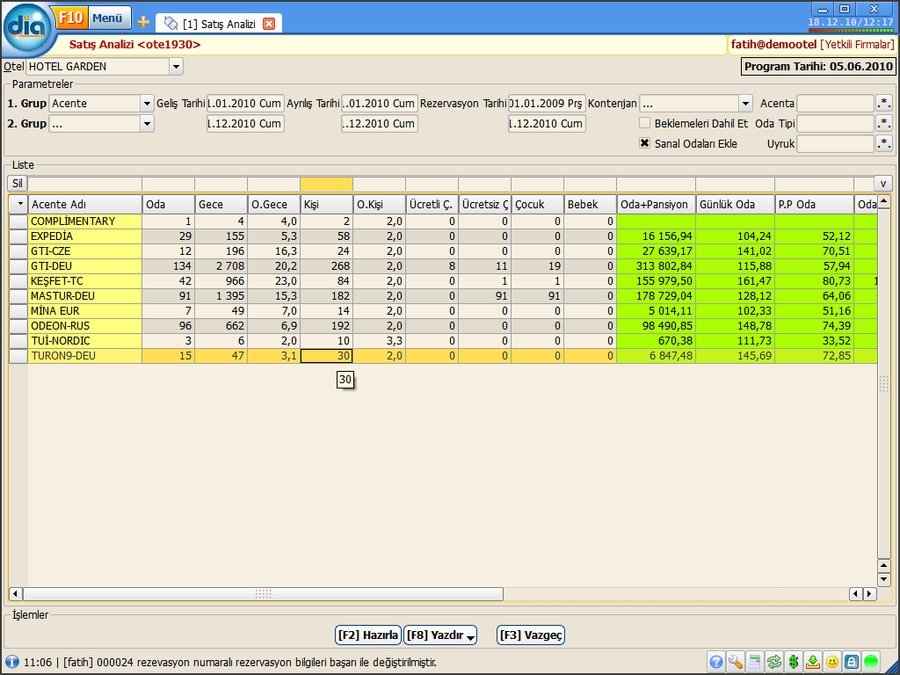This screenshot has height=675, width=900.
Task: Open the Yetkili Firmalar link
Action: pos(857,44)
